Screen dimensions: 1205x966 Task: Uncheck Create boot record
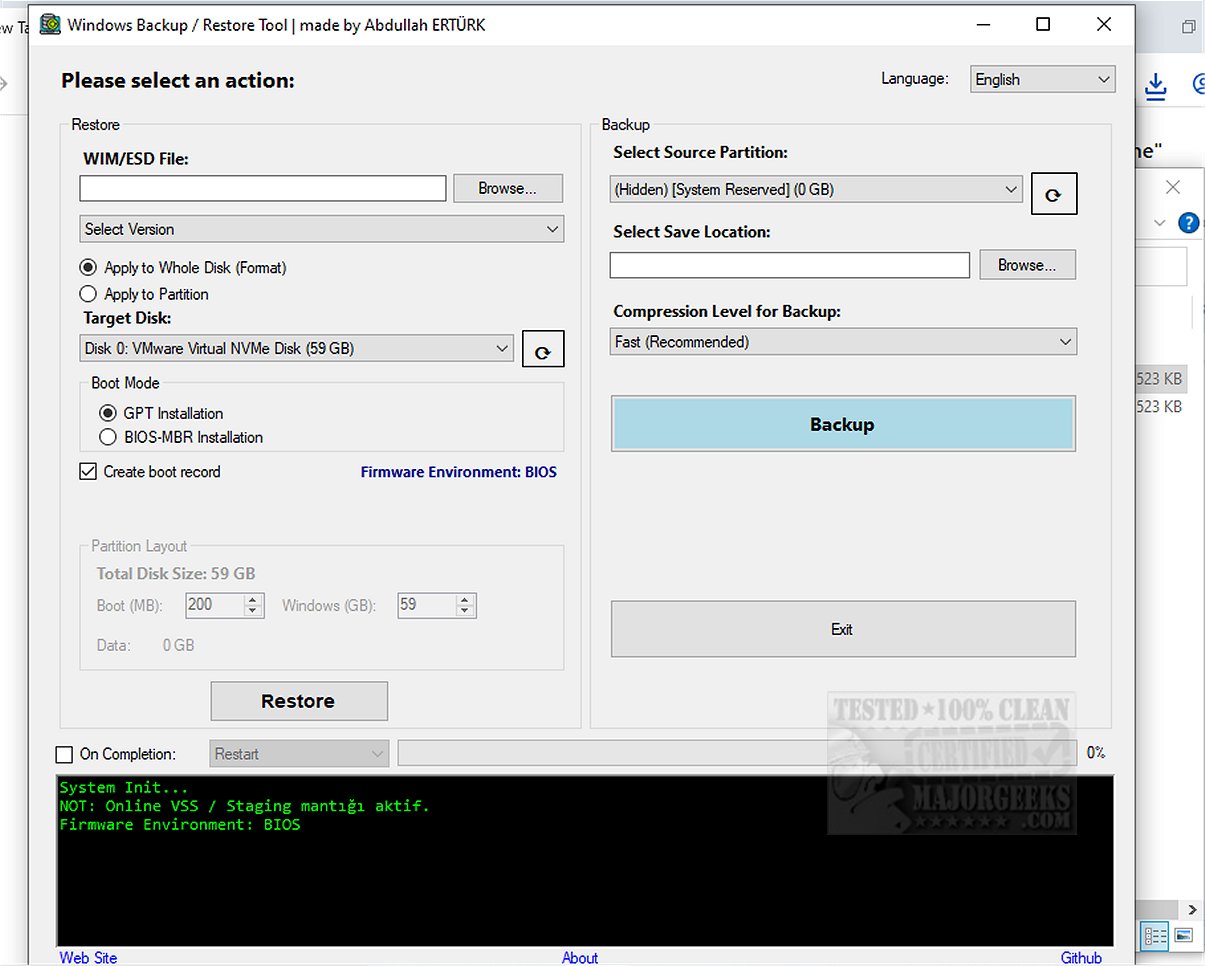pyautogui.click(x=88, y=471)
